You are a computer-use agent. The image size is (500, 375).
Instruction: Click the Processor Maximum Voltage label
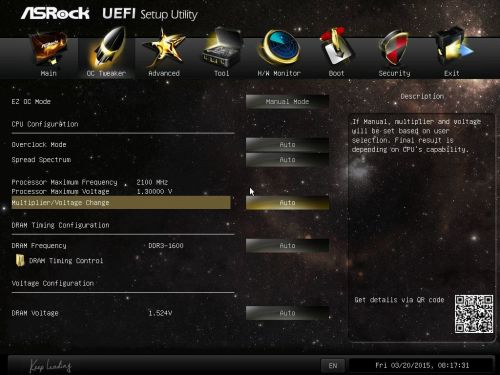tap(60, 192)
